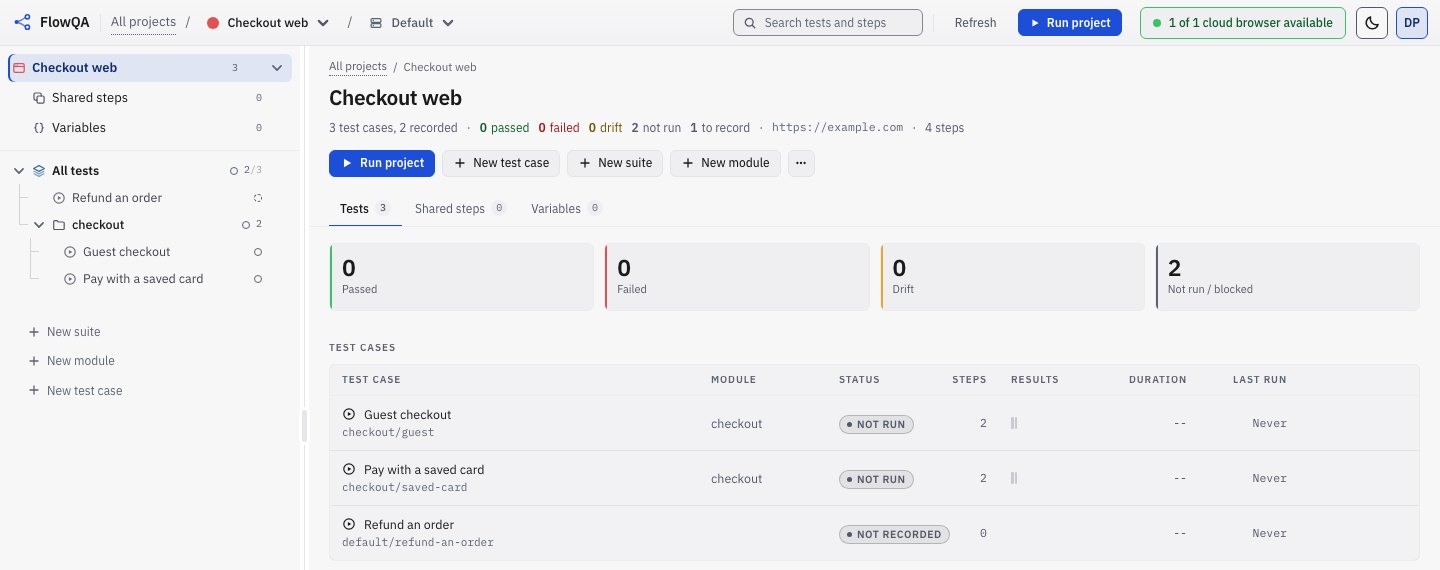Select Variables in the sidebar
The width and height of the screenshot is (1440, 570).
[x=150, y=128]
